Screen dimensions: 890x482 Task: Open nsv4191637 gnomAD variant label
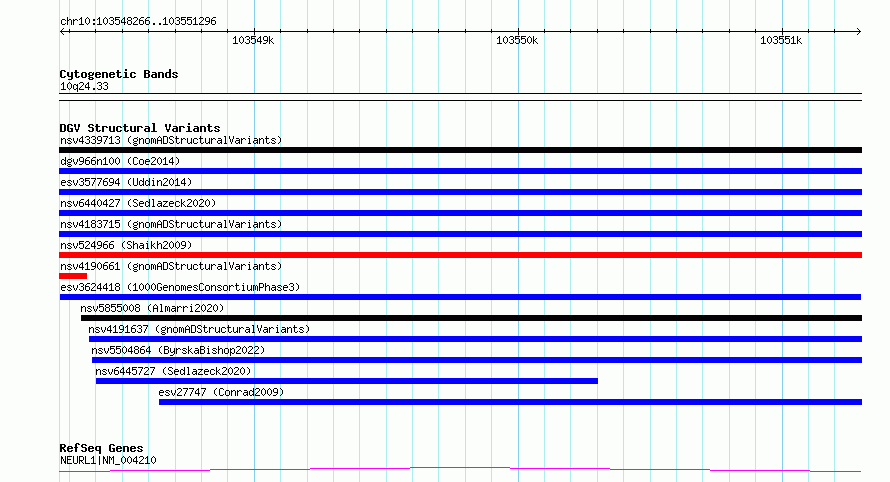pyautogui.click(x=199, y=329)
